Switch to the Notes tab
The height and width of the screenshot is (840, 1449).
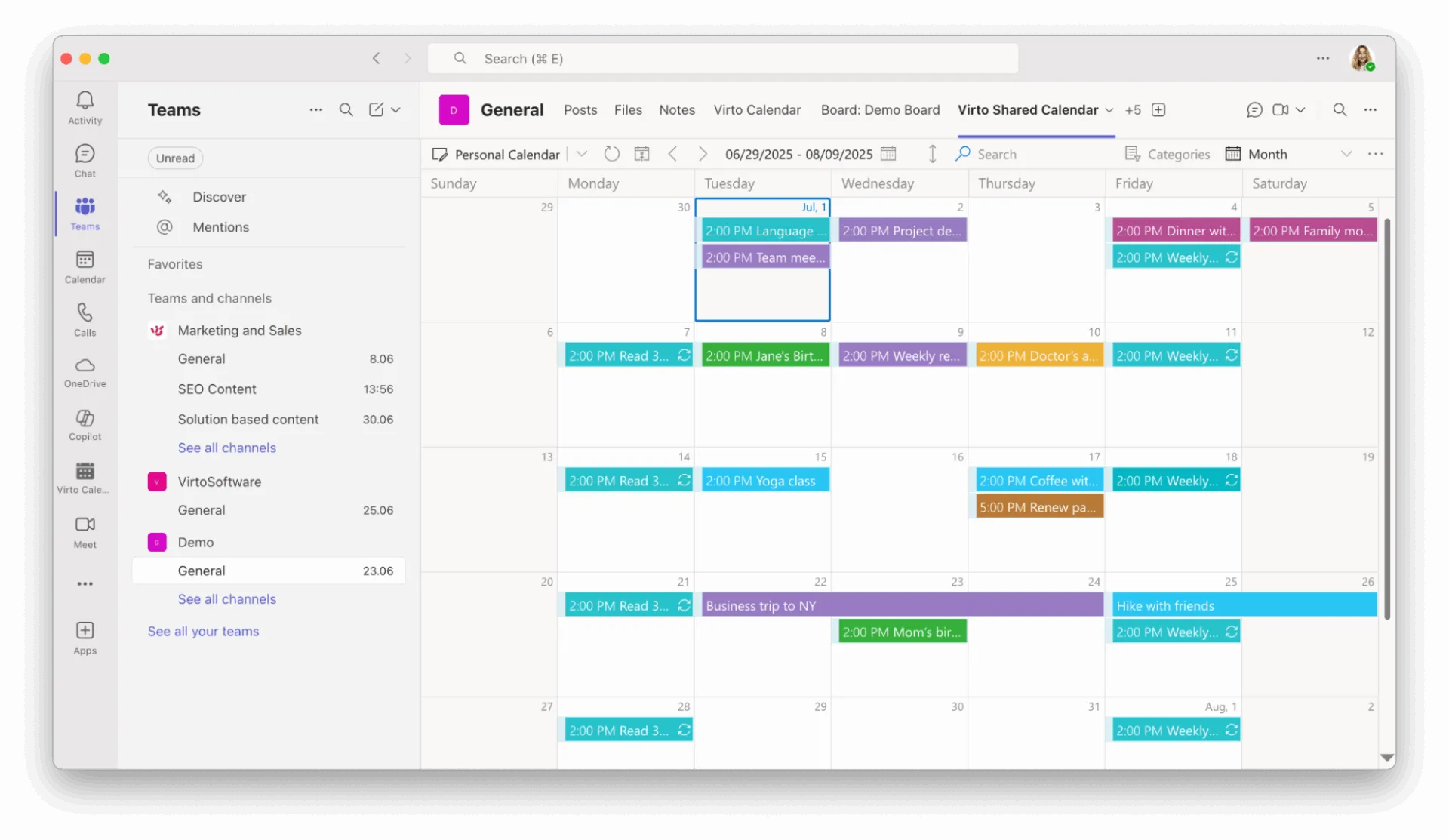(676, 109)
